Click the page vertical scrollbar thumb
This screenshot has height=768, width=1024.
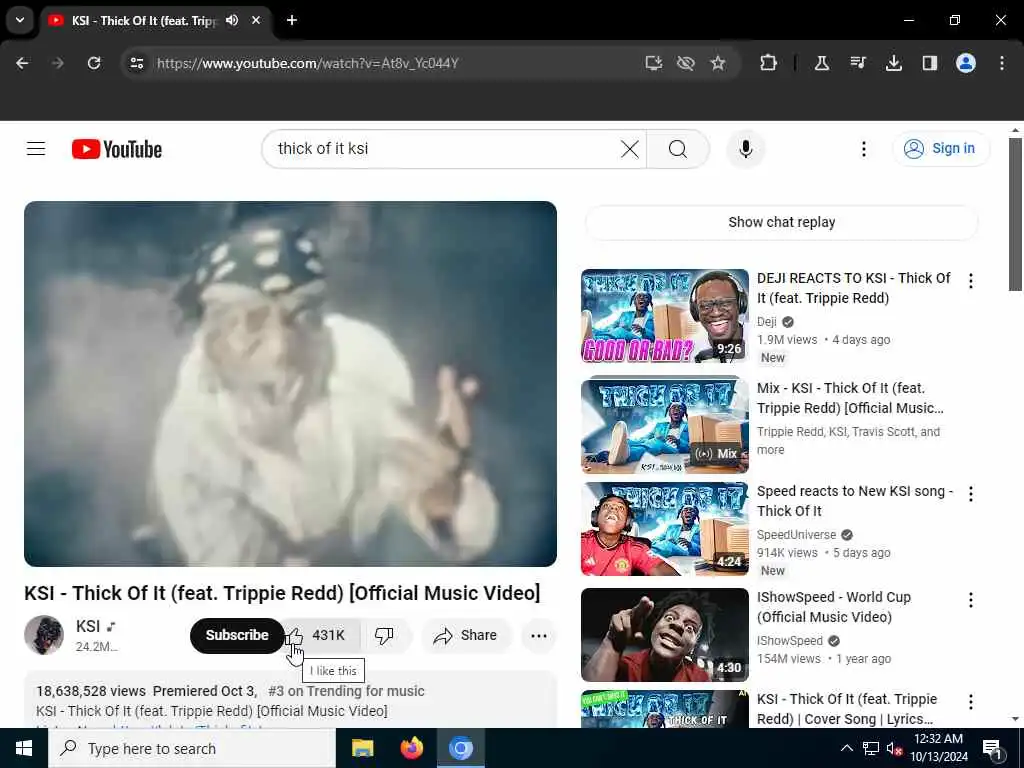tap(1015, 214)
